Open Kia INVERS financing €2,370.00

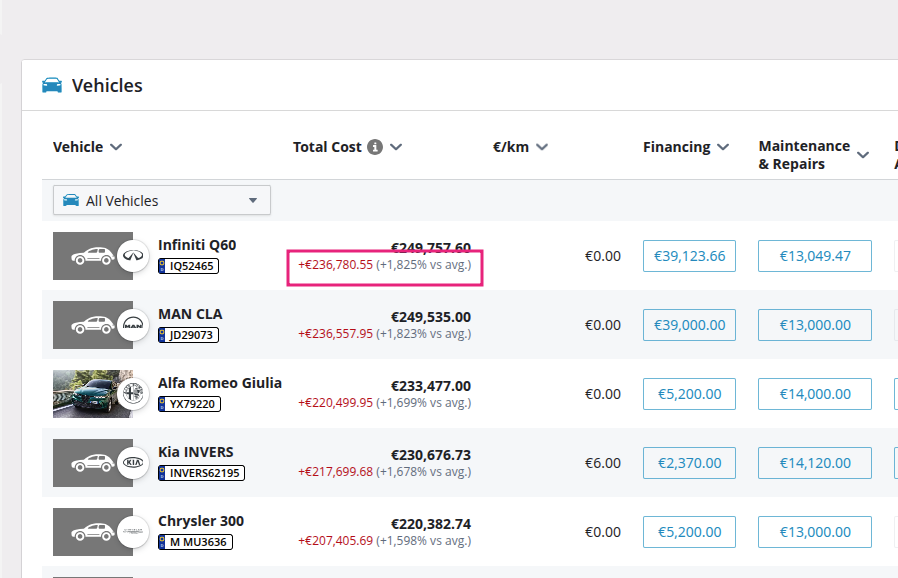click(x=689, y=463)
